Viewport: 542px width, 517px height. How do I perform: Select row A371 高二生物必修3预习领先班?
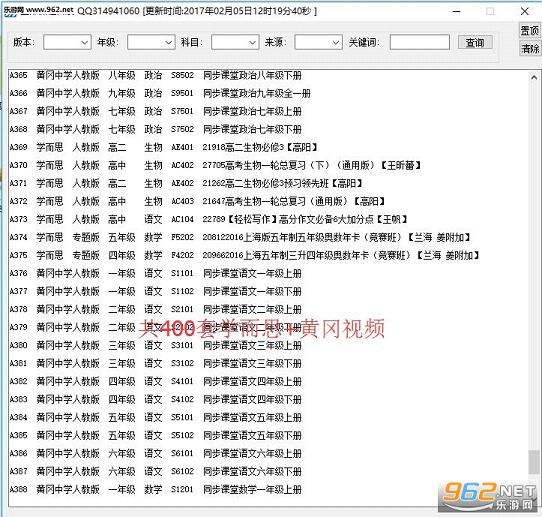tap(186, 183)
